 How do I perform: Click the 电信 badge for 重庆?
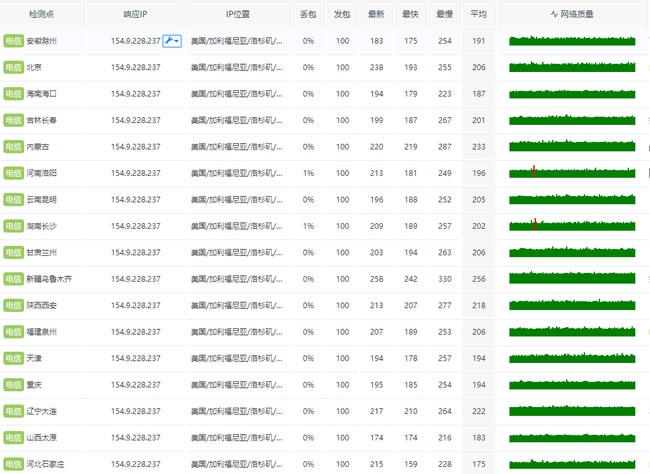coord(13,384)
